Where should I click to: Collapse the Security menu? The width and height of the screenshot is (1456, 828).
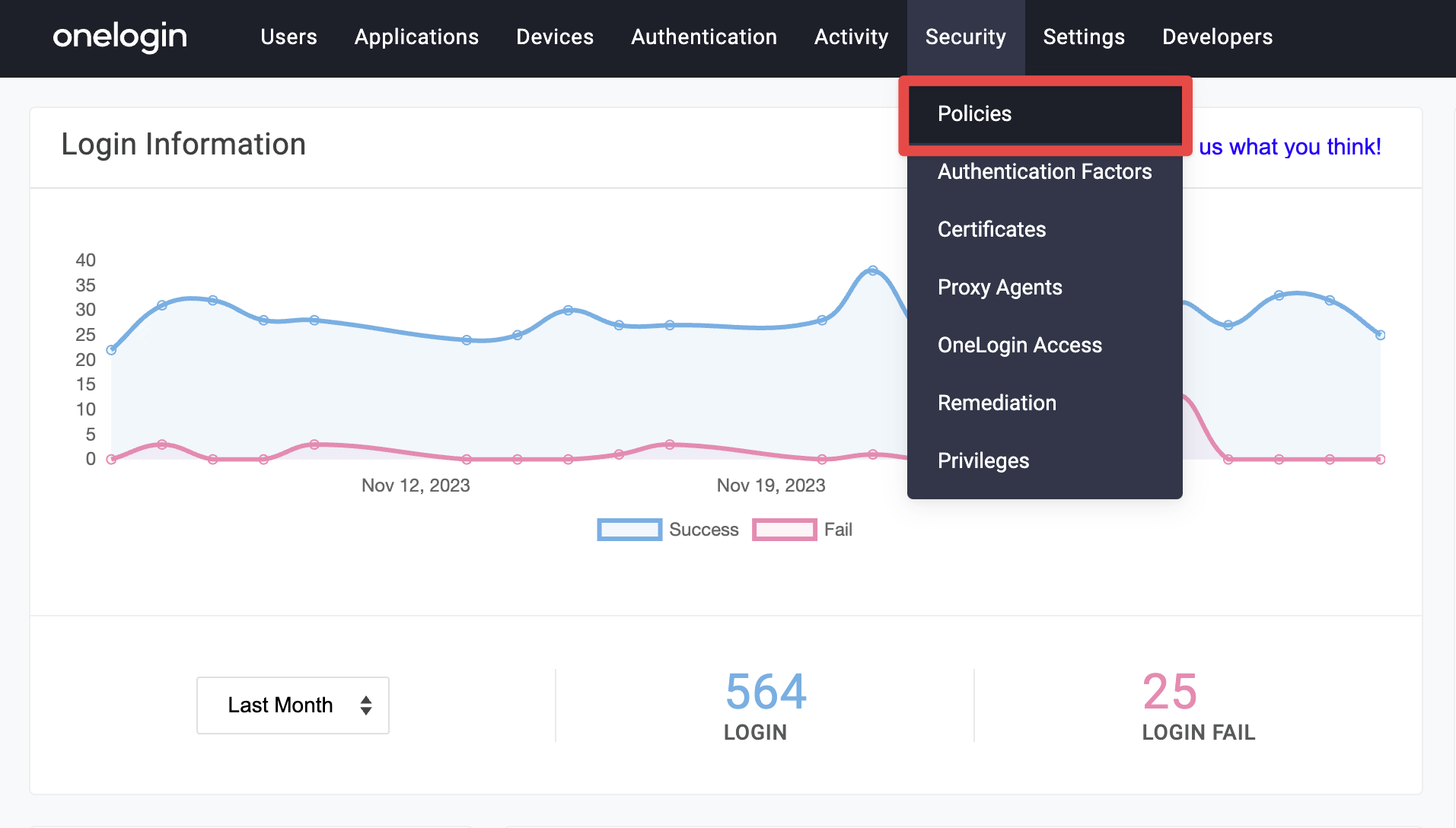pos(966,37)
